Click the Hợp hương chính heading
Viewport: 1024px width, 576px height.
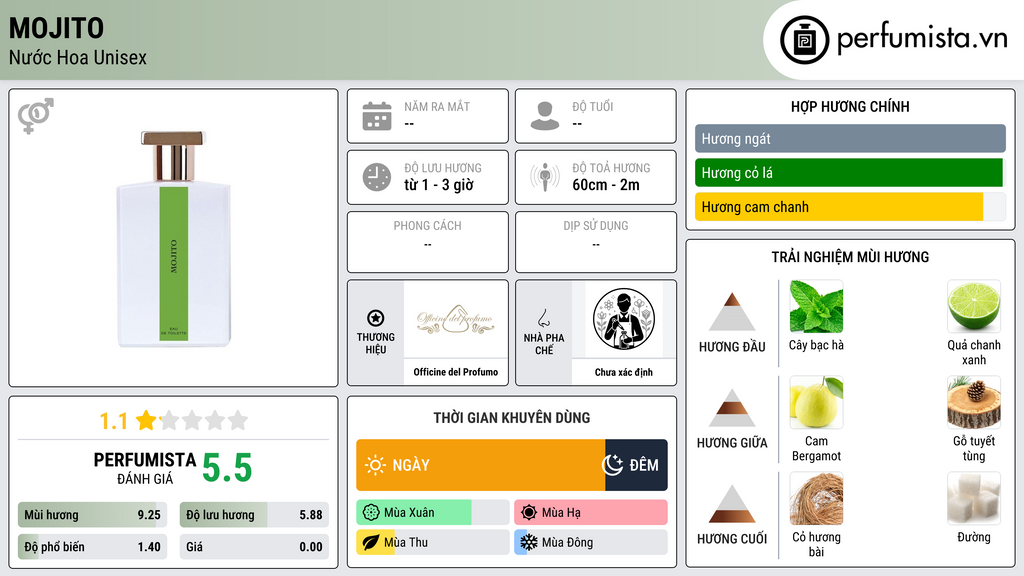[x=850, y=106]
